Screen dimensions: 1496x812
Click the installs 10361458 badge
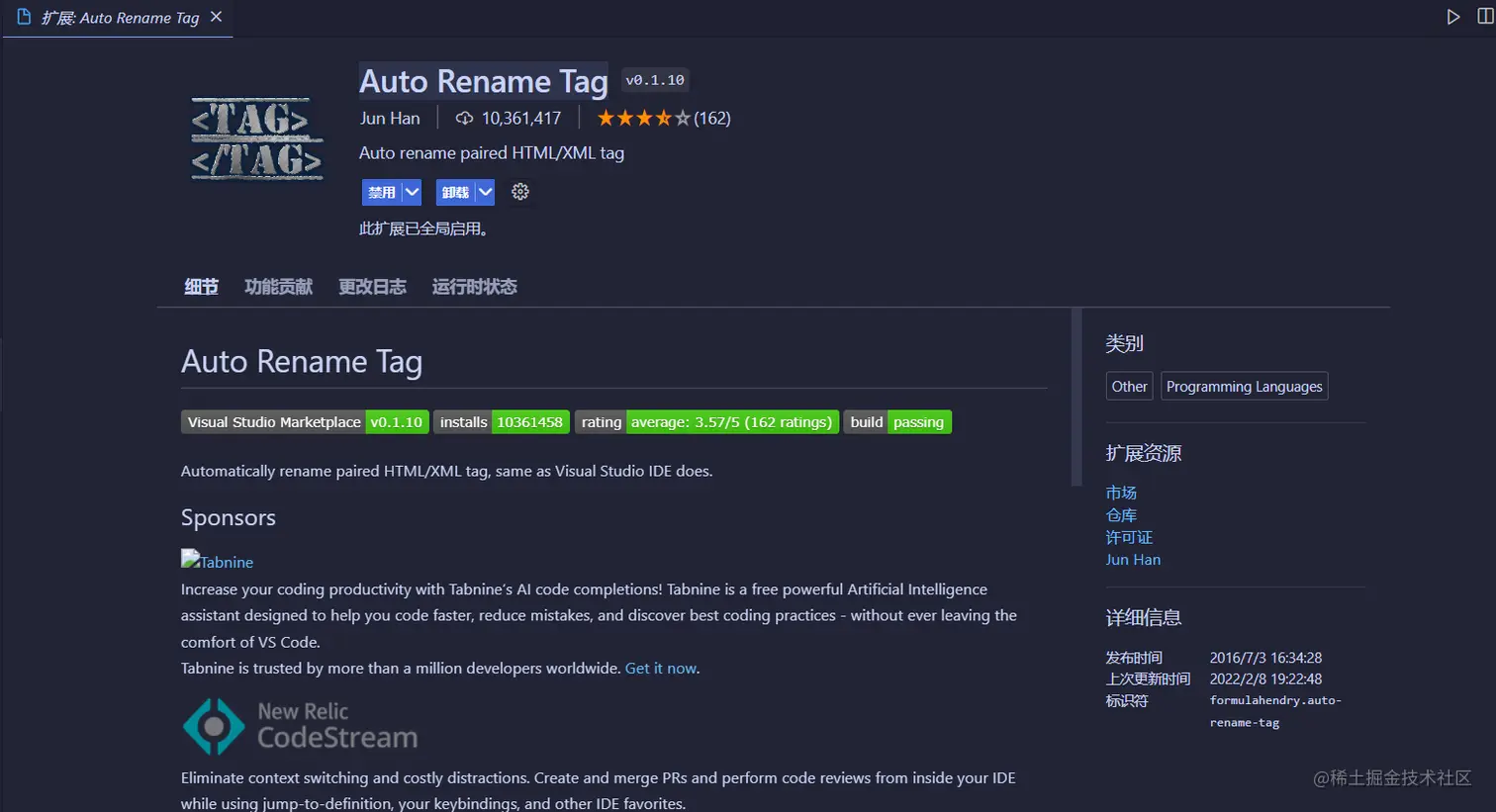[x=502, y=422]
